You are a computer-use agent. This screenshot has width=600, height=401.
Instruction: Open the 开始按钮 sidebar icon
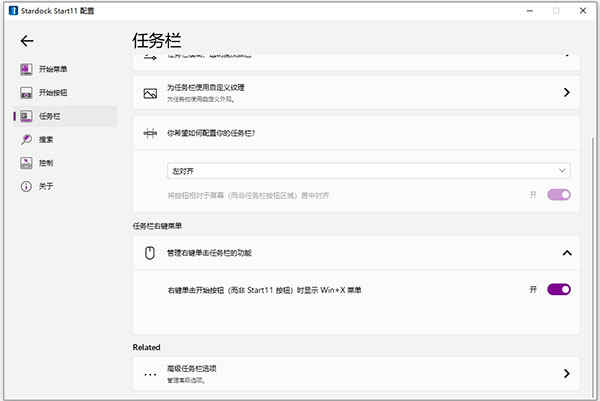(26, 93)
